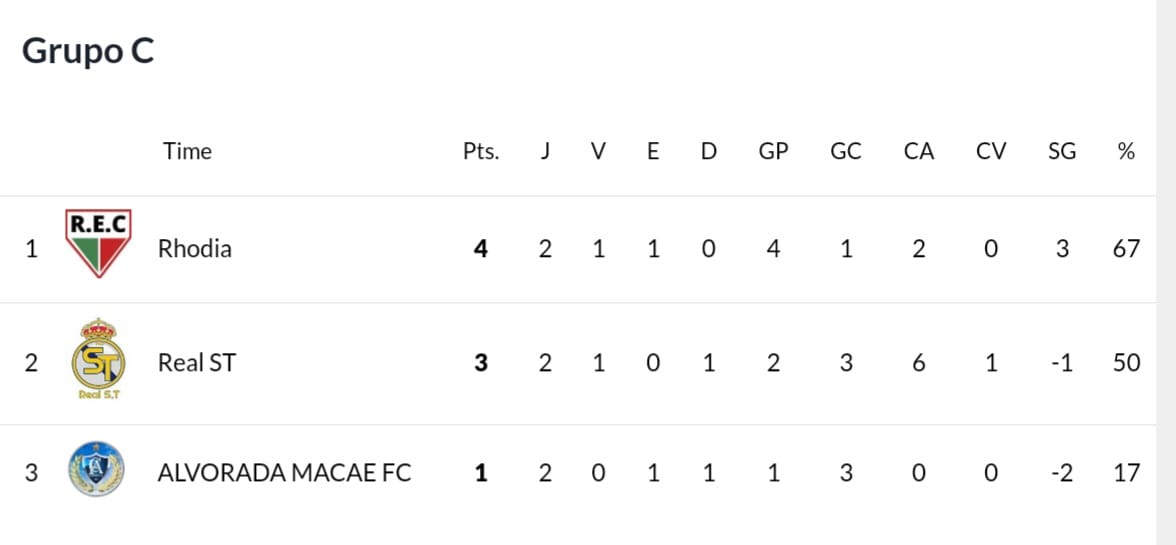Click the Time column header
The width and height of the screenshot is (1176, 545).
[x=188, y=151]
